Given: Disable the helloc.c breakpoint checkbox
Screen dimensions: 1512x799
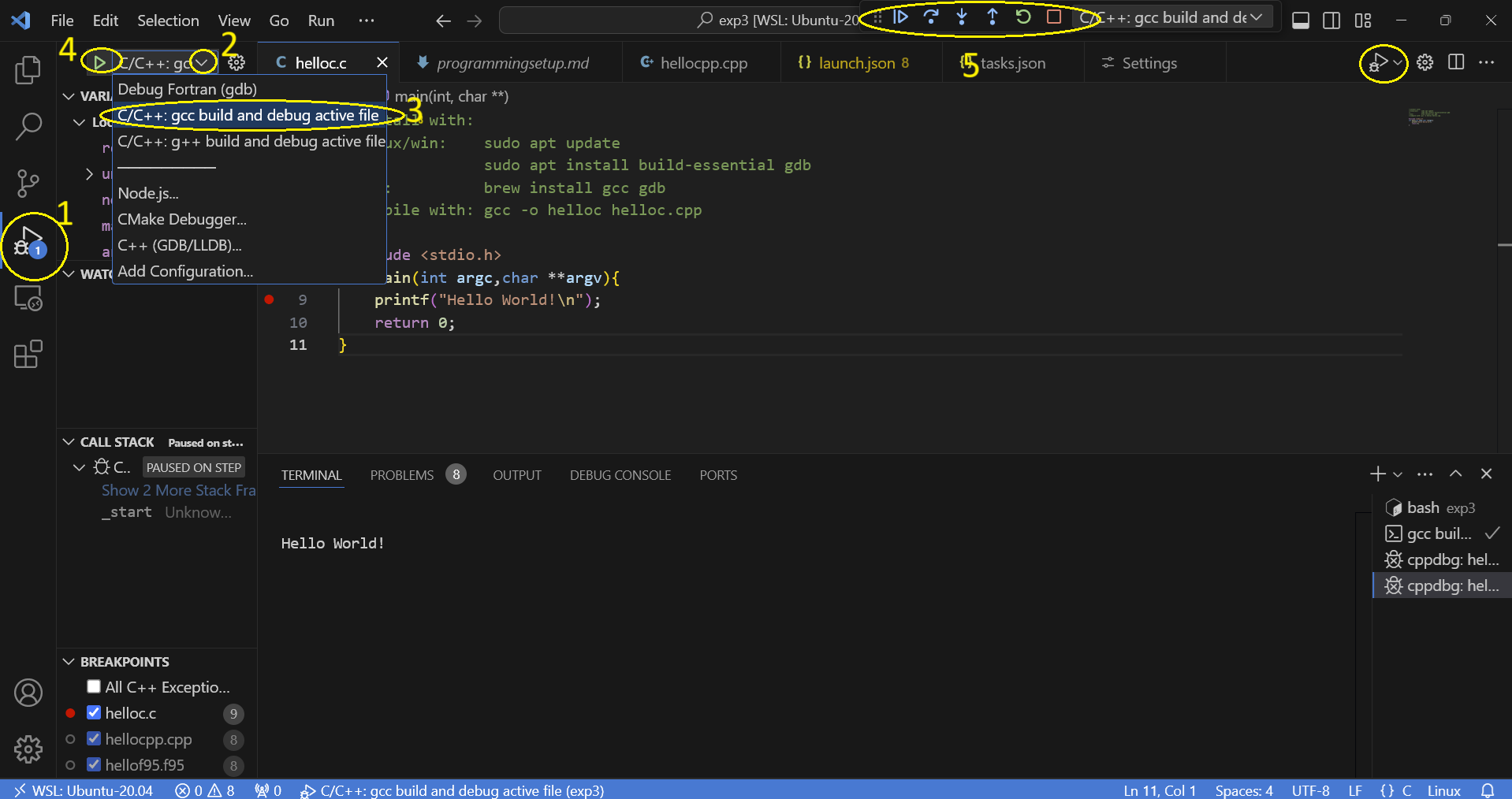Looking at the screenshot, I should [x=94, y=712].
